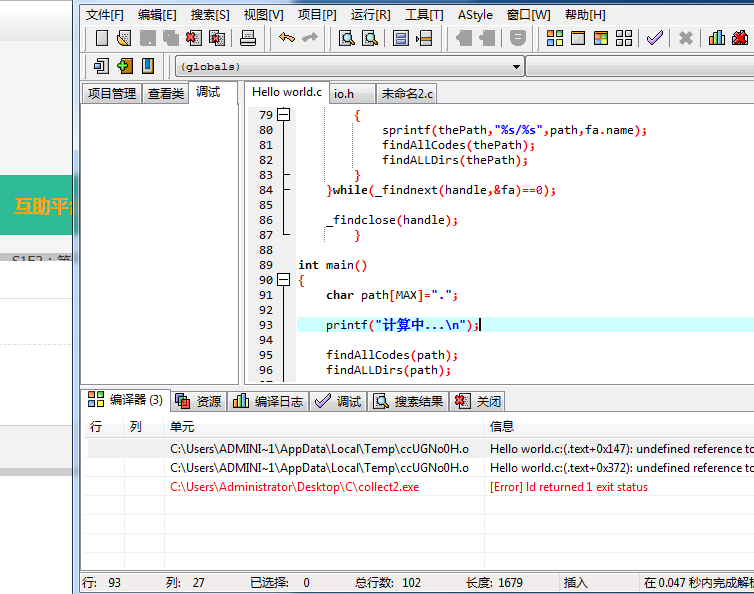The width and height of the screenshot is (754, 594).
Task: Open the 资源 bottom tab
Action: (x=198, y=401)
